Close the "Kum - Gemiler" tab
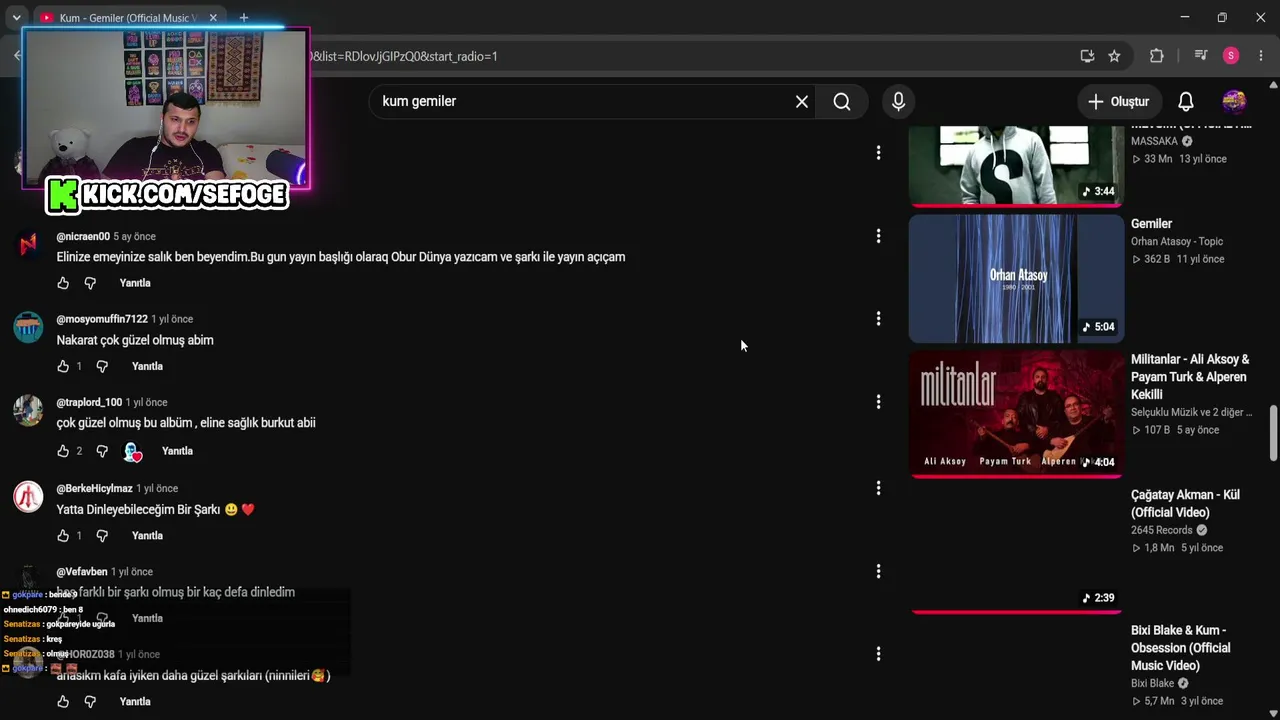The image size is (1280, 720). 213,18
